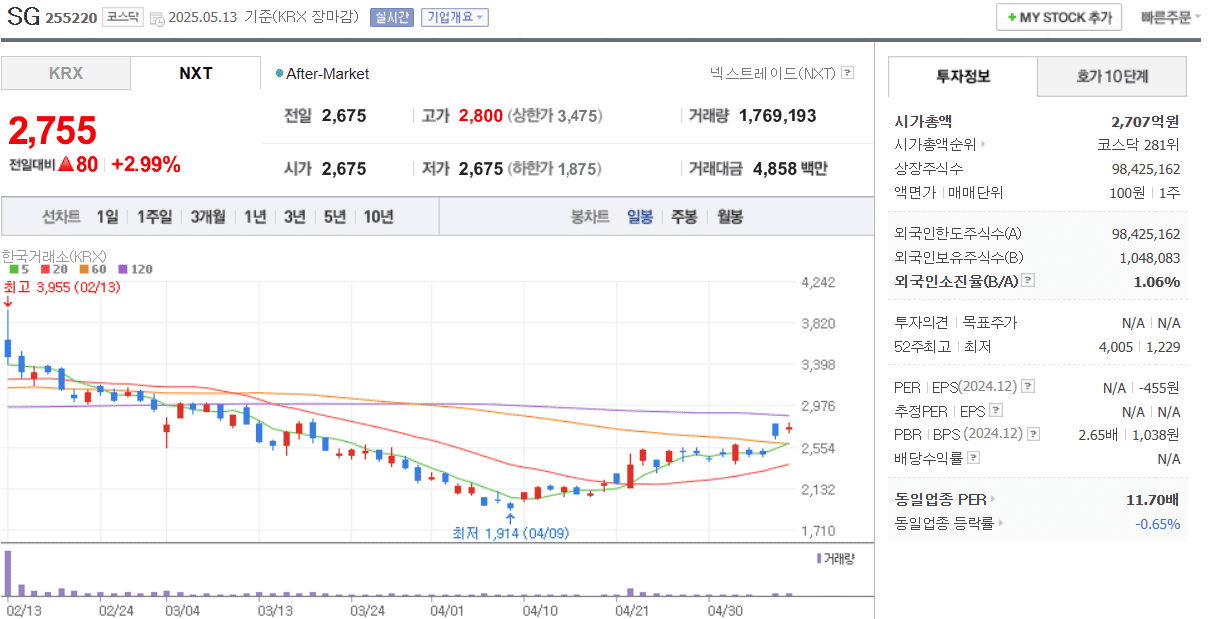Image resolution: width=1216 pixels, height=619 pixels.
Task: Open help icon beside PBR BPS(2024.12)
Action: [x=1032, y=434]
